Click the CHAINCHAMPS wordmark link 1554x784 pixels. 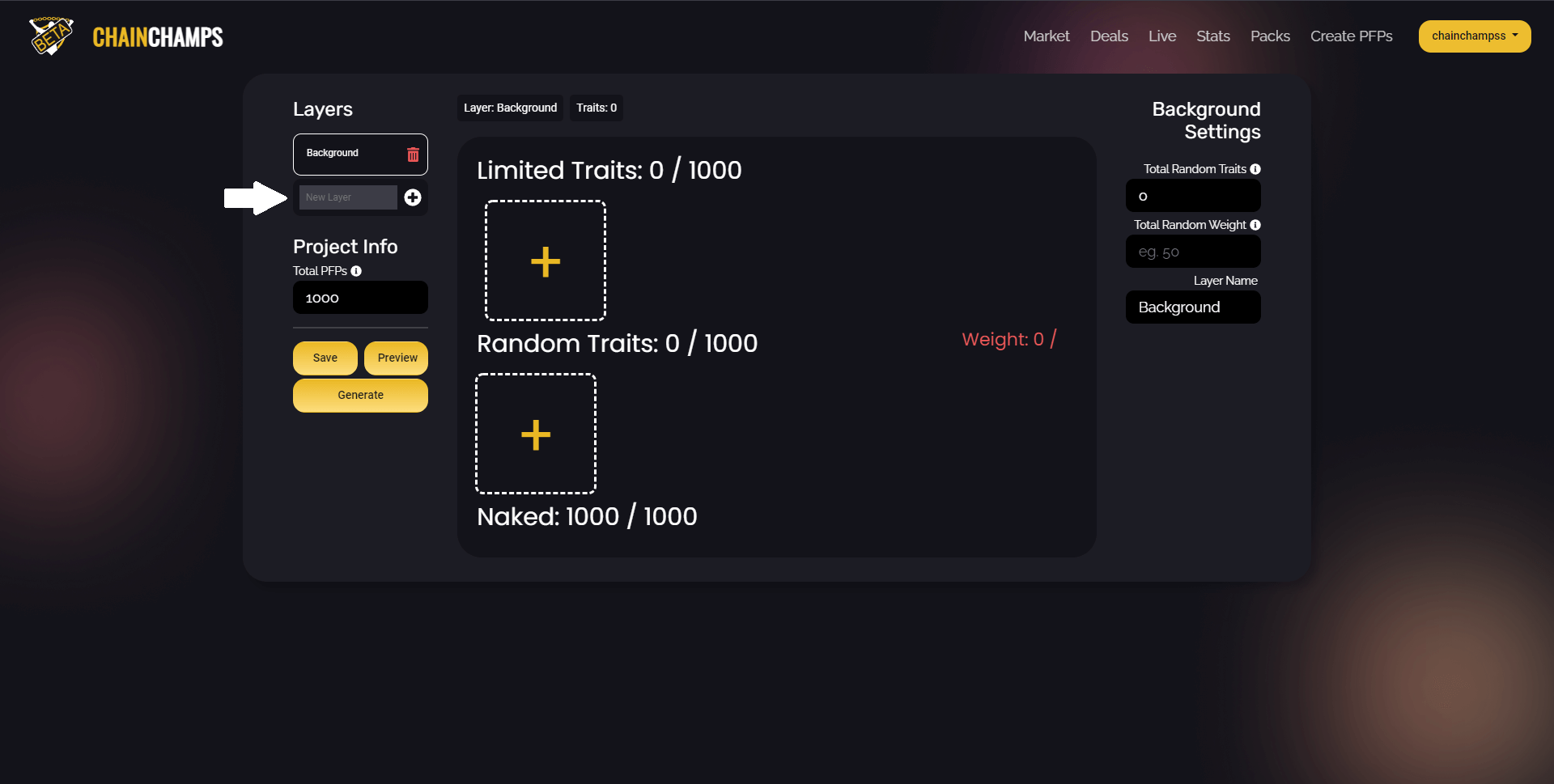click(x=158, y=37)
